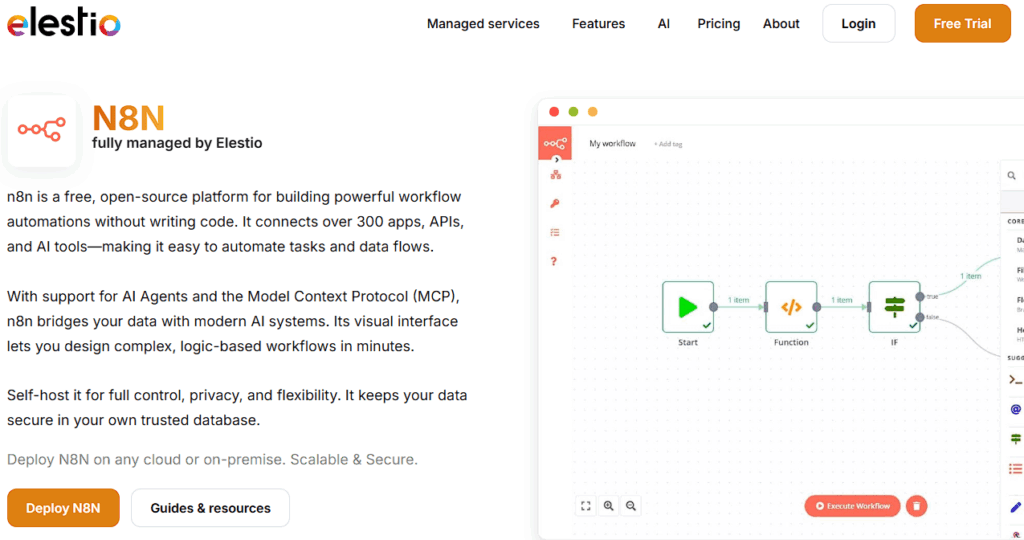Click the IF node true output connector
This screenshot has width=1024, height=540.
coord(920,296)
